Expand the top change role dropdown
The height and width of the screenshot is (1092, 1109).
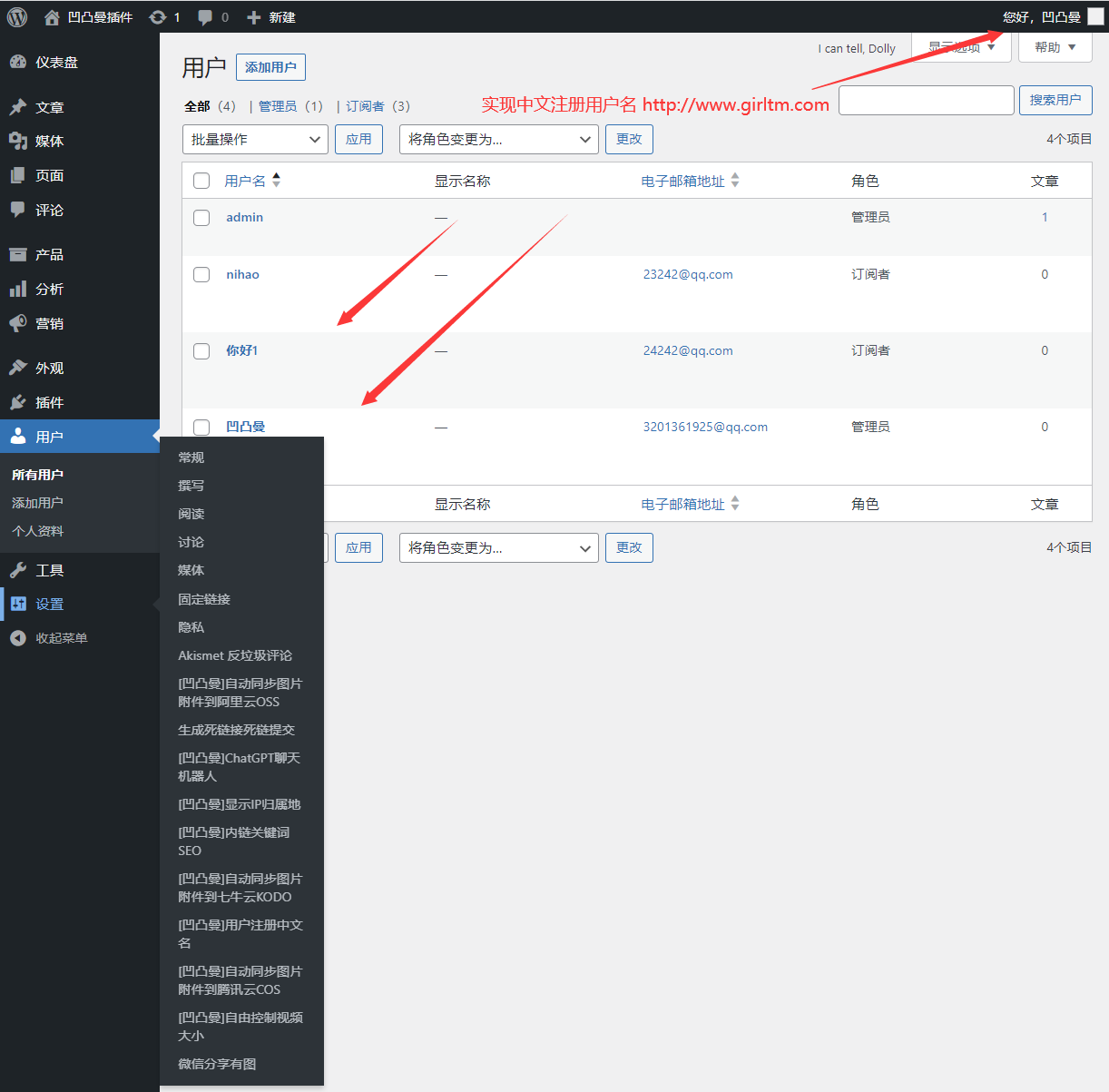click(498, 140)
